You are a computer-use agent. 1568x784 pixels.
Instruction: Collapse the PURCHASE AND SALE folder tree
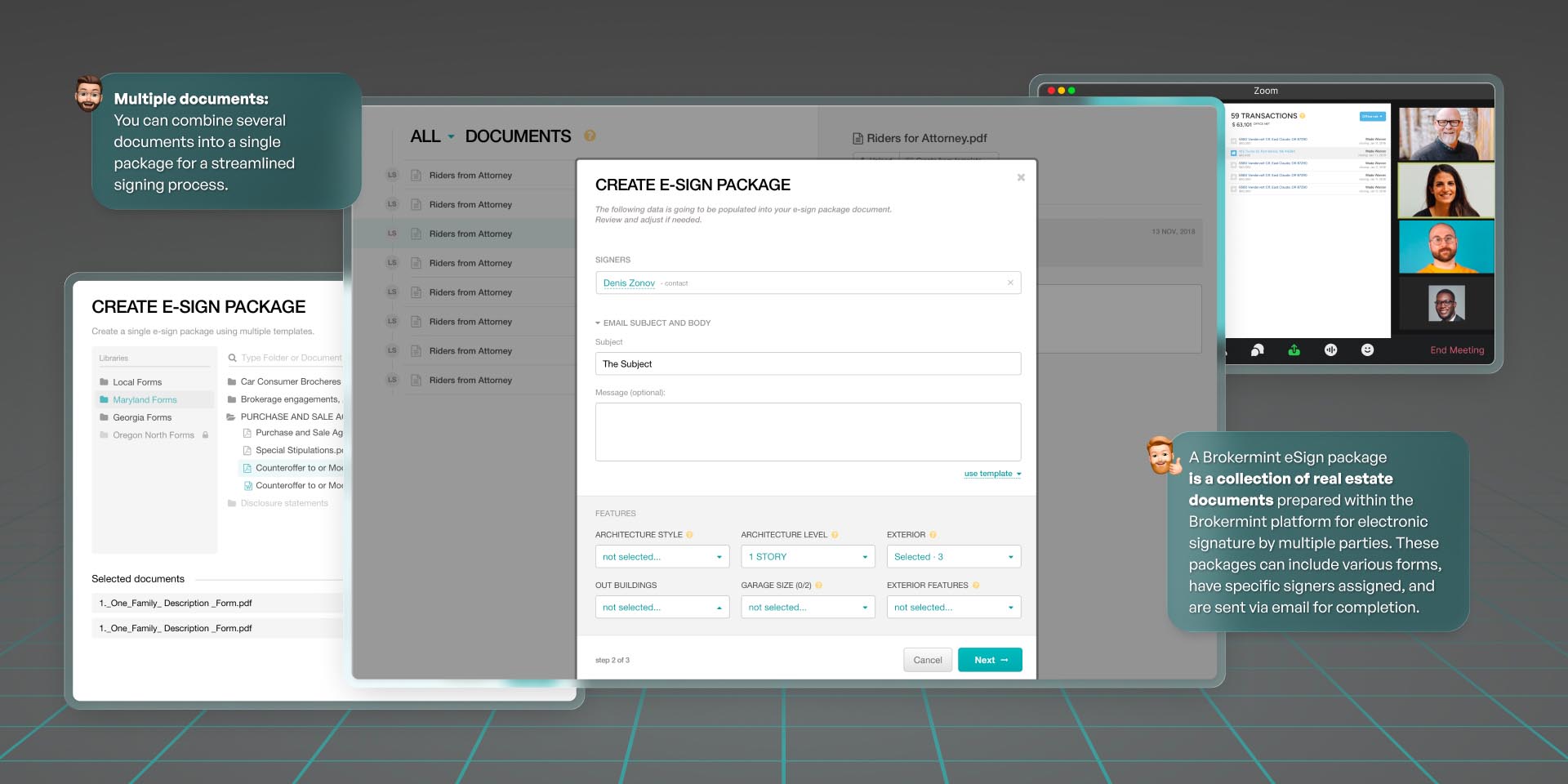[x=231, y=416]
